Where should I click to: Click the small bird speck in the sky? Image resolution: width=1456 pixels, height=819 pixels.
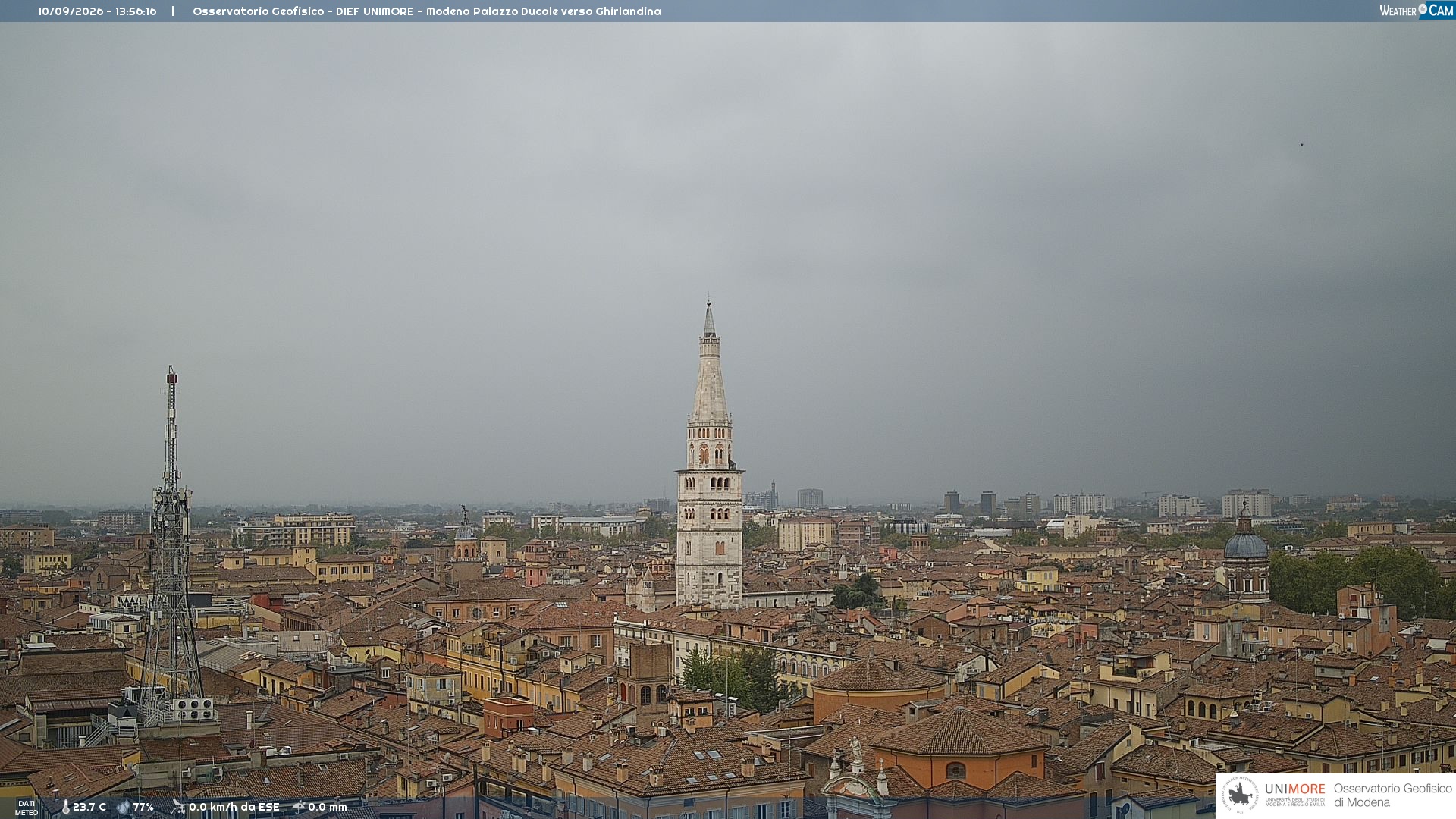1302,144
